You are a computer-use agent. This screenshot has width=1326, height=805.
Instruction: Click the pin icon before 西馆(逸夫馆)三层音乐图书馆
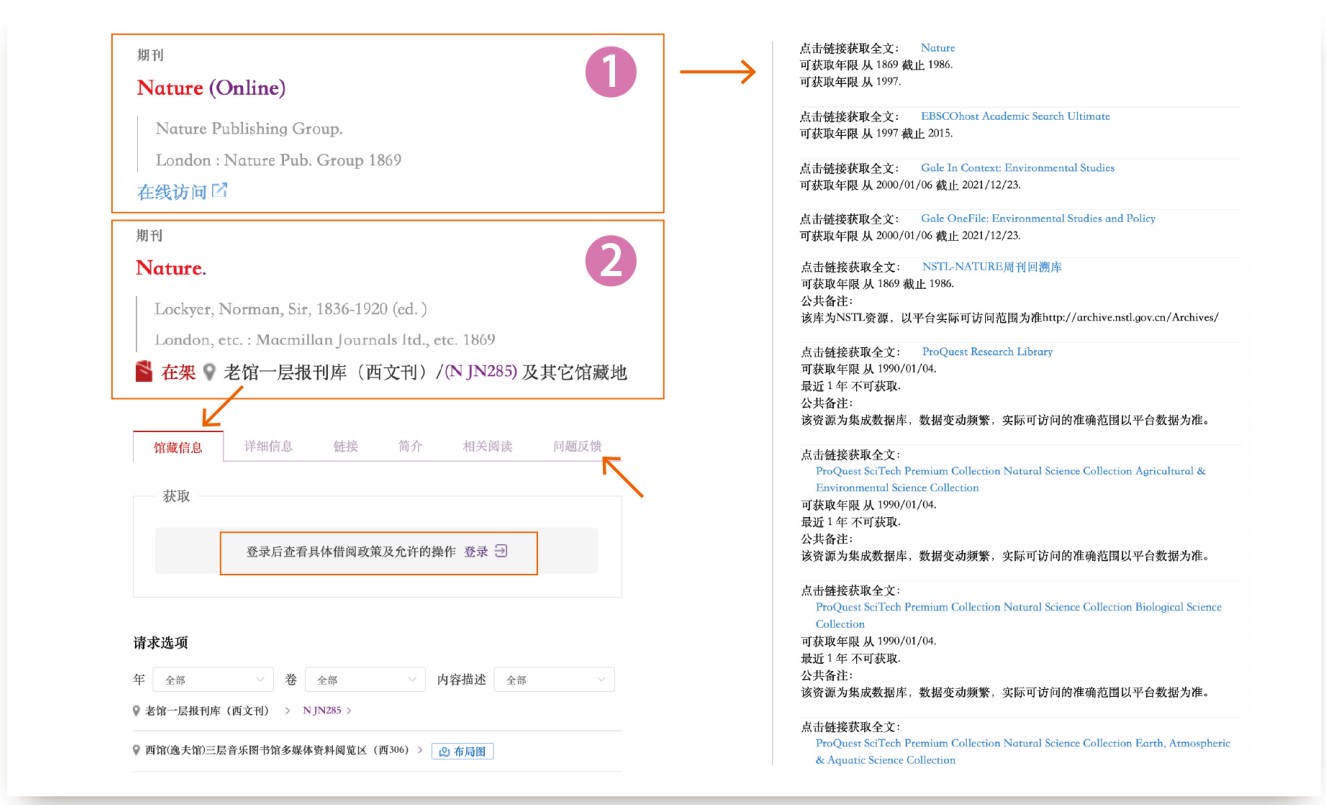136,751
